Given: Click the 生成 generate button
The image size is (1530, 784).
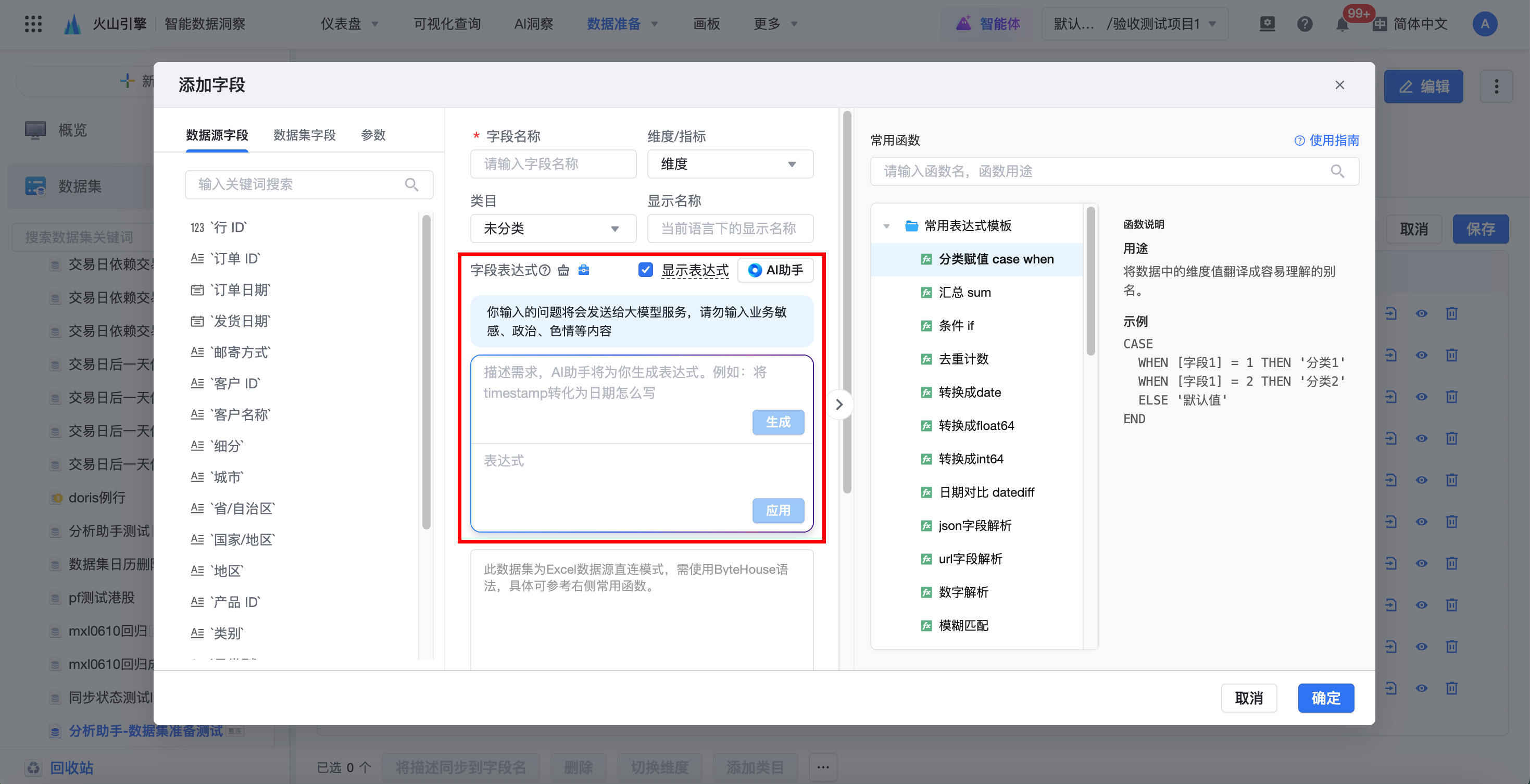Looking at the screenshot, I should tap(778, 422).
